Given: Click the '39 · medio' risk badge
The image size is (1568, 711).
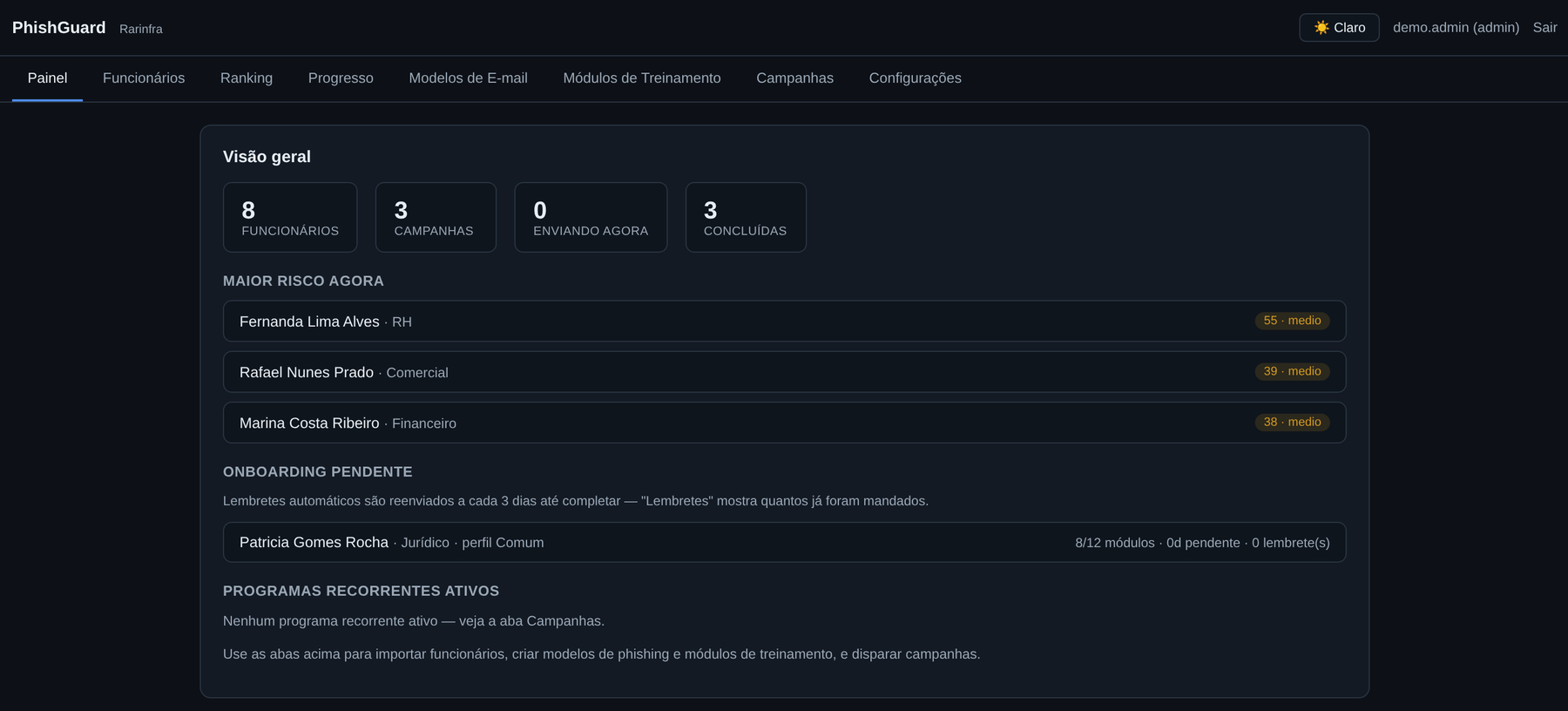Looking at the screenshot, I should [x=1292, y=371].
